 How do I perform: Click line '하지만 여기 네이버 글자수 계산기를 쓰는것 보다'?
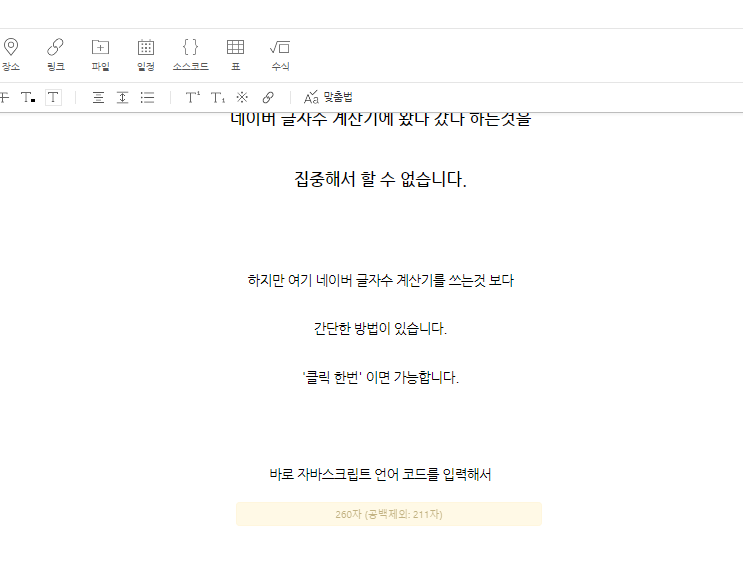point(381,280)
